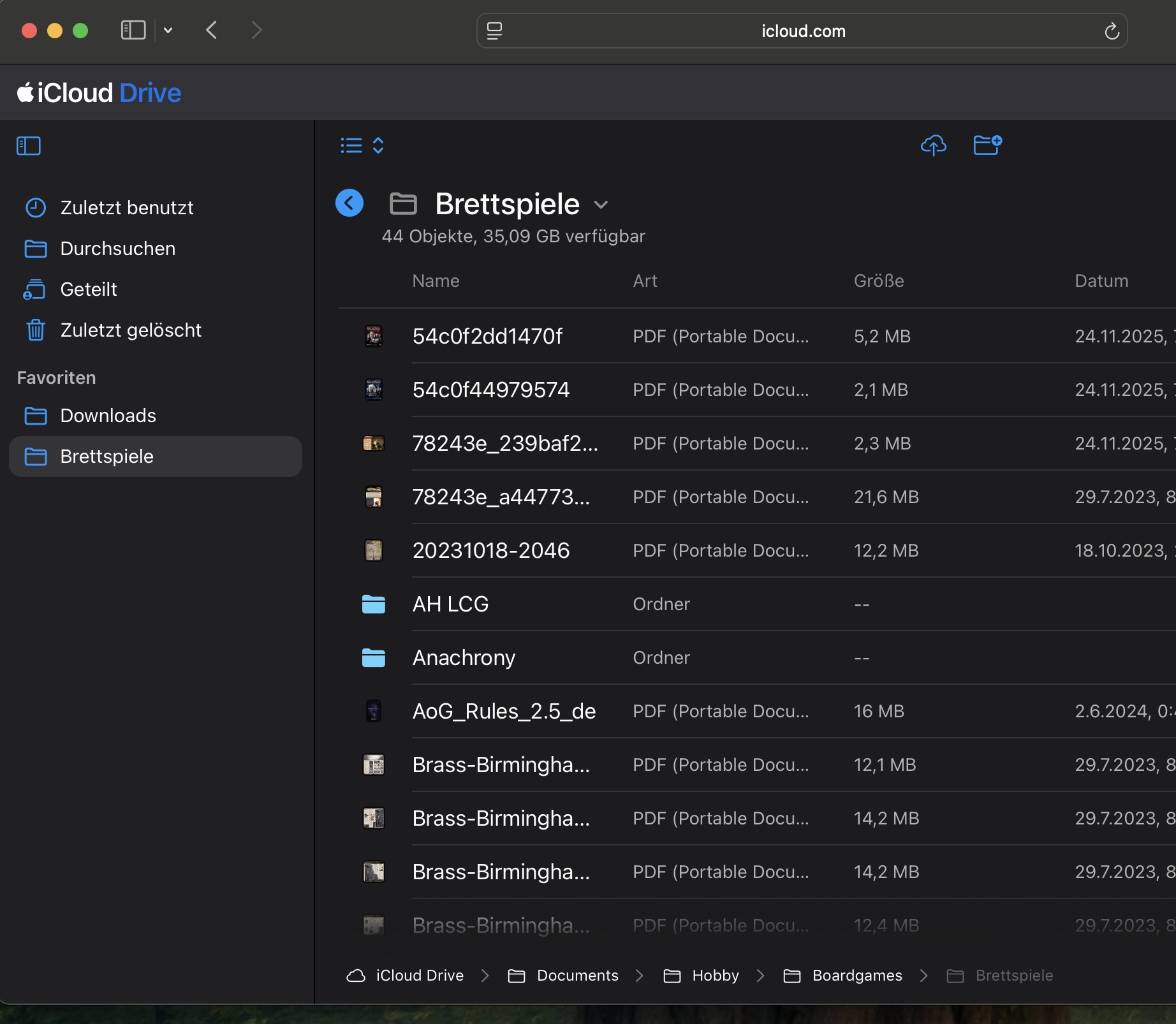Go to Boardgames in the breadcrumb path
The image size is (1176, 1024).
tap(856, 976)
